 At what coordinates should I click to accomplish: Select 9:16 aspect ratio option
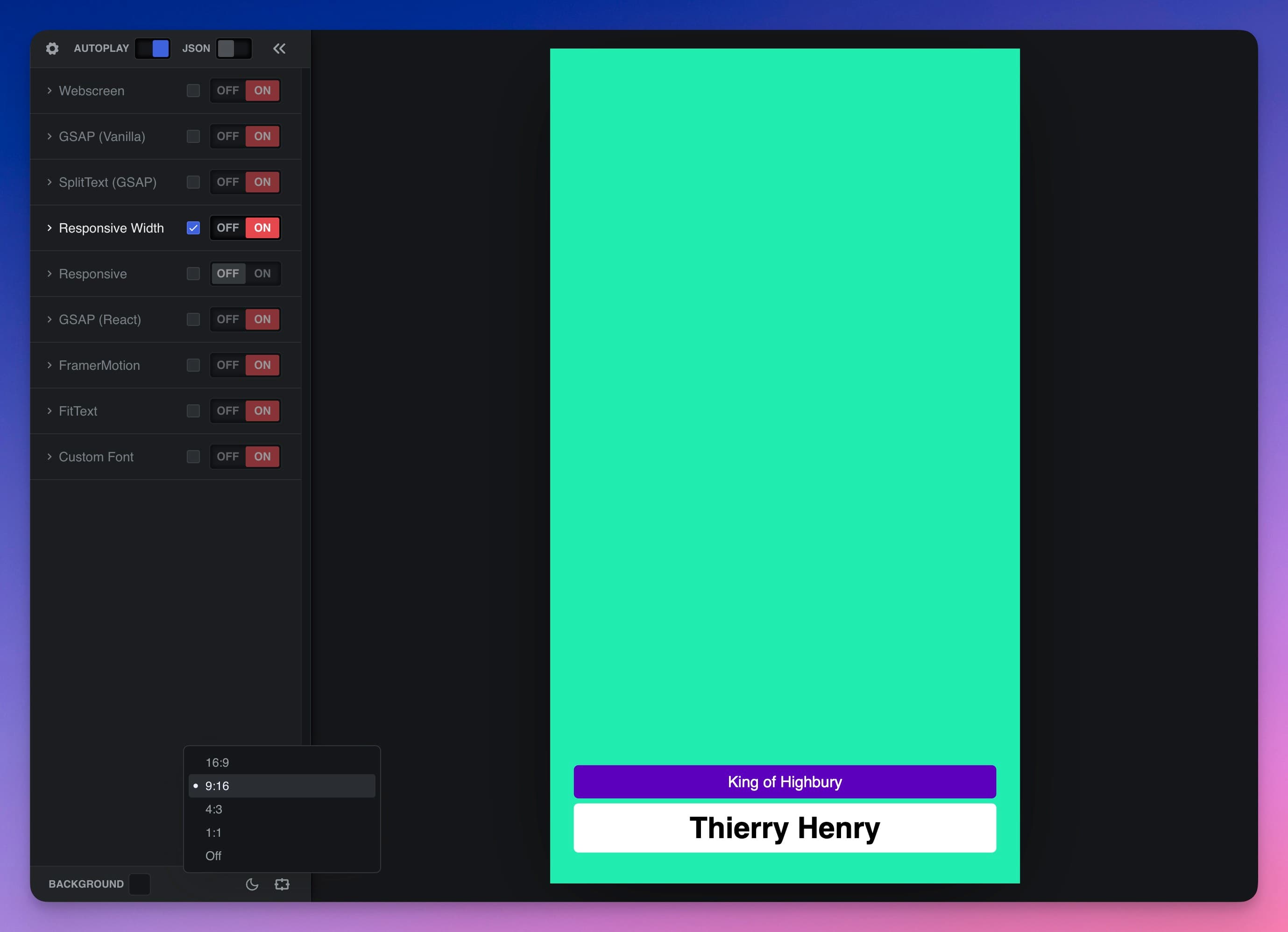click(x=282, y=786)
